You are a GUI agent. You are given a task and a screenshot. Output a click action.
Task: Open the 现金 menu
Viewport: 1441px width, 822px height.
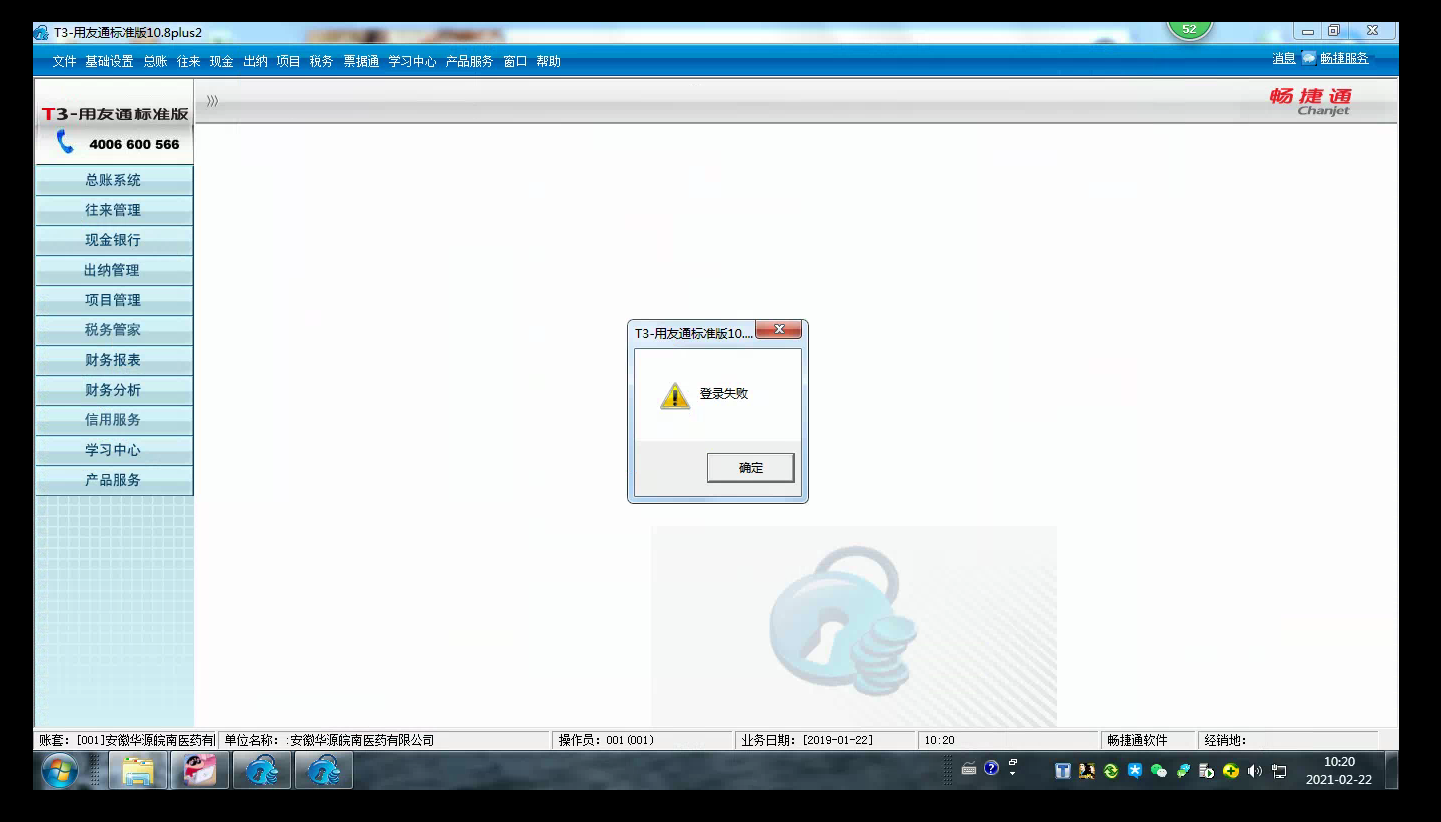221,61
